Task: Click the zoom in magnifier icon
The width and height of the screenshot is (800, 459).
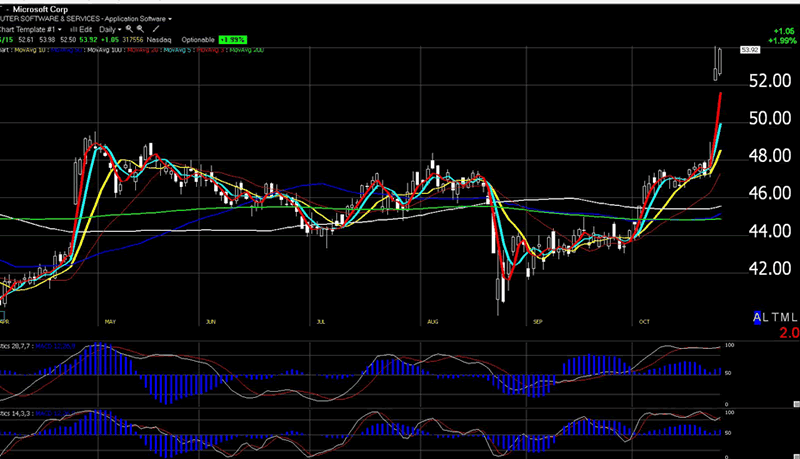Action: [129, 30]
